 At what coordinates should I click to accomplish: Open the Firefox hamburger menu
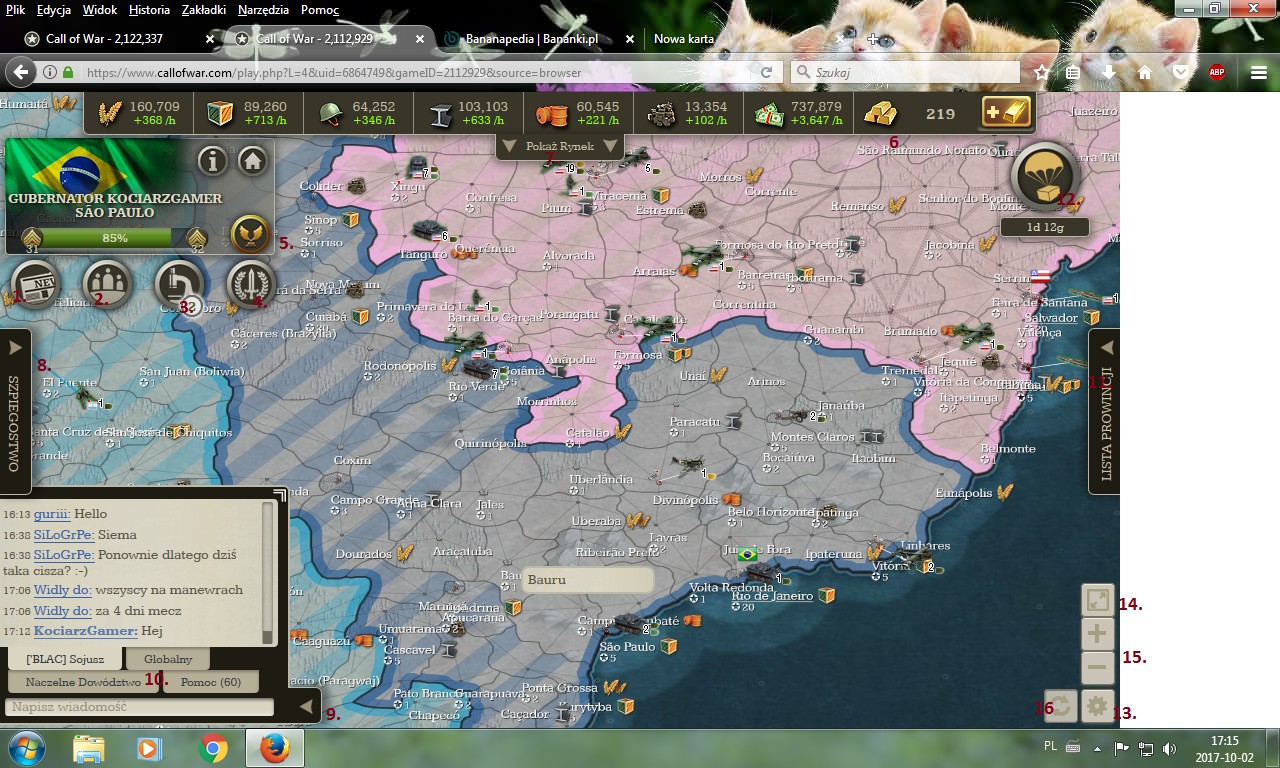(x=1259, y=72)
